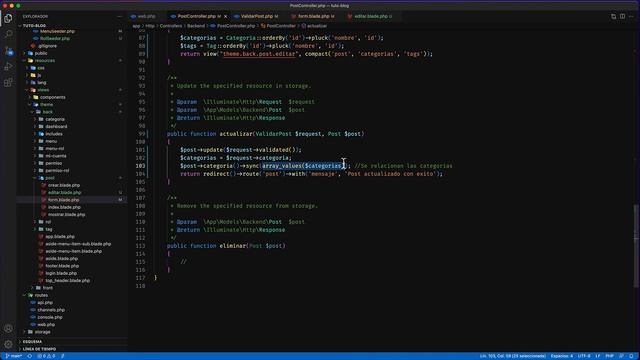Open index.blade.php in the explorer
The width and height of the screenshot is (640, 360).
tap(64, 207)
